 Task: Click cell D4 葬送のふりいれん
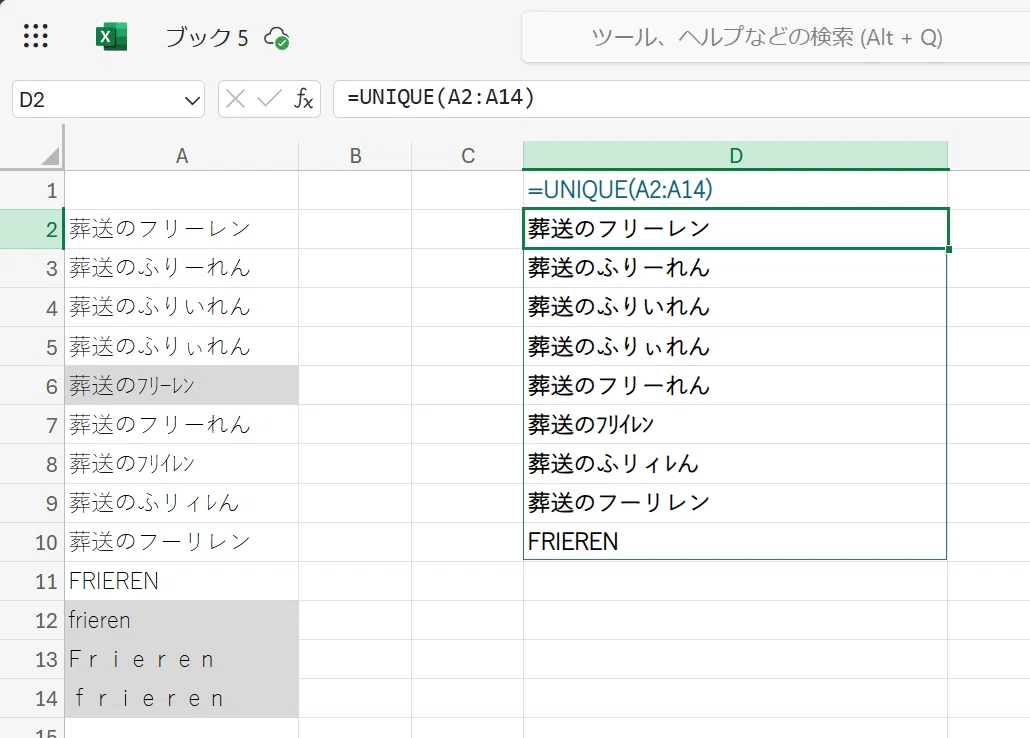click(x=736, y=307)
